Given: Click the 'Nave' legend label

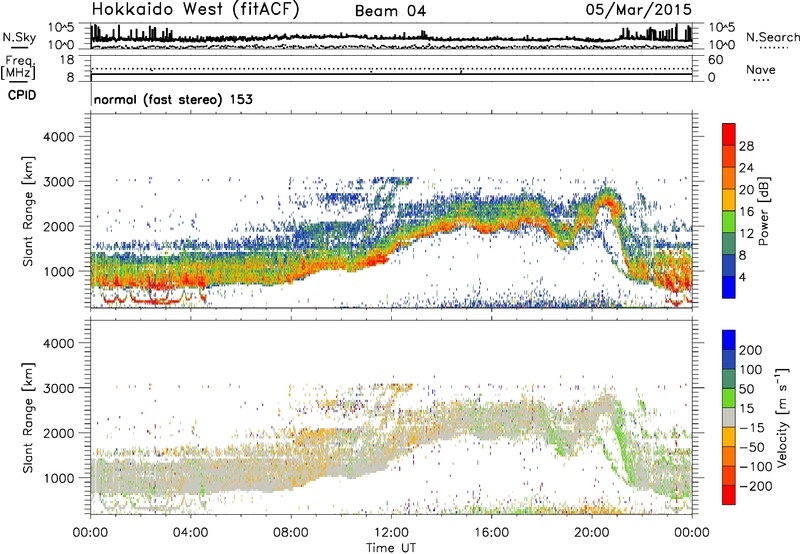Looking at the screenshot, I should pos(761,70).
